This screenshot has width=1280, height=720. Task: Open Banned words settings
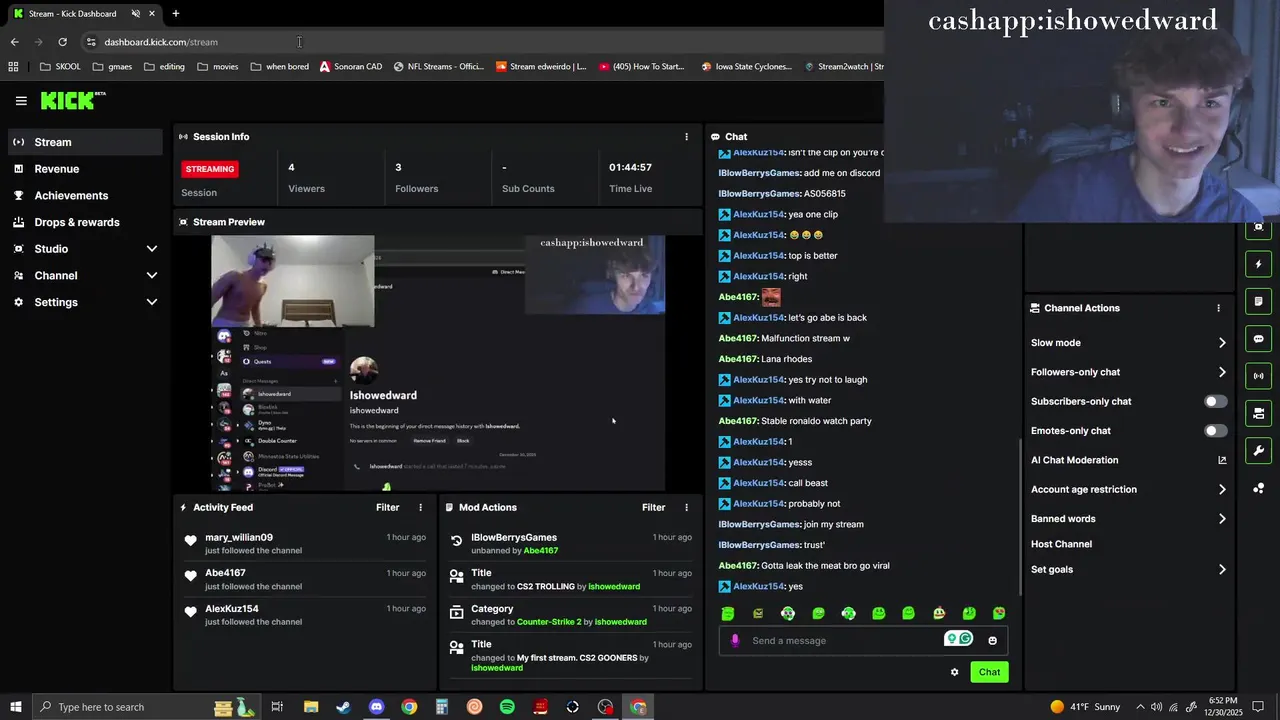[x=1128, y=519]
